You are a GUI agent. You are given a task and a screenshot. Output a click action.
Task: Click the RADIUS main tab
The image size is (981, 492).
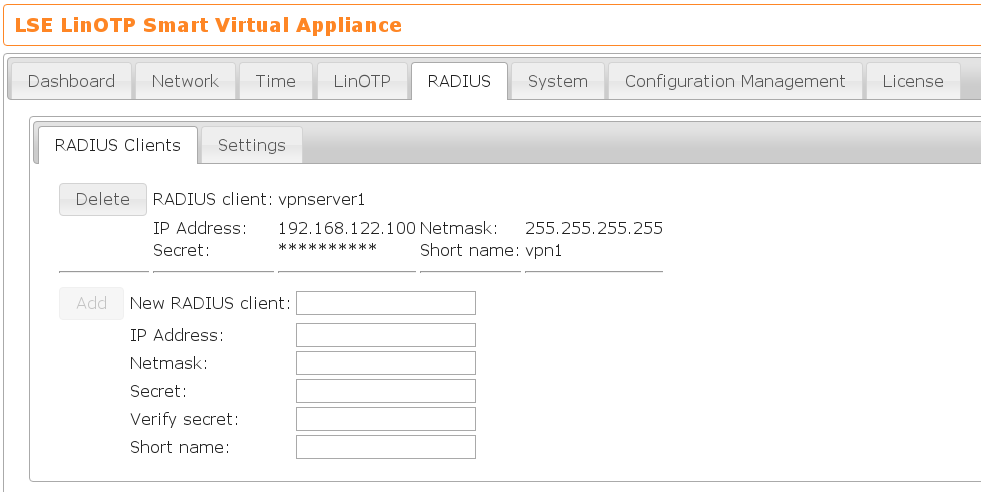(459, 81)
